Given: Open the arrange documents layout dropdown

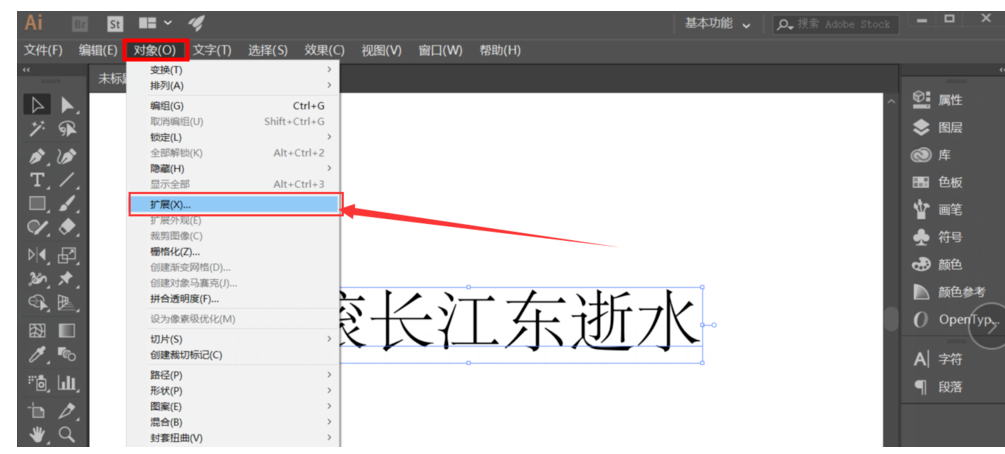Looking at the screenshot, I should (156, 24).
